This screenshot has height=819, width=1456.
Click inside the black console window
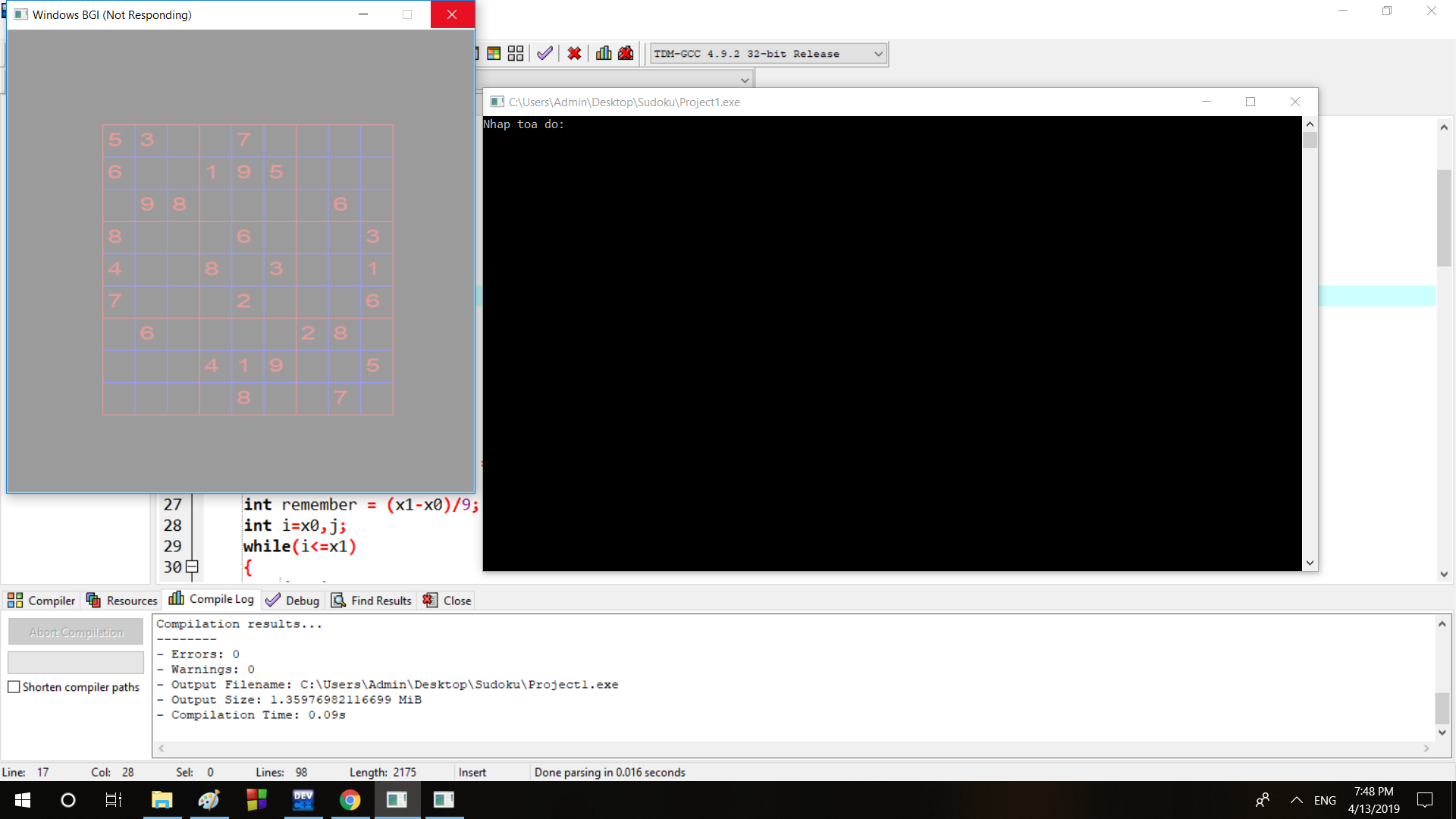click(x=892, y=343)
